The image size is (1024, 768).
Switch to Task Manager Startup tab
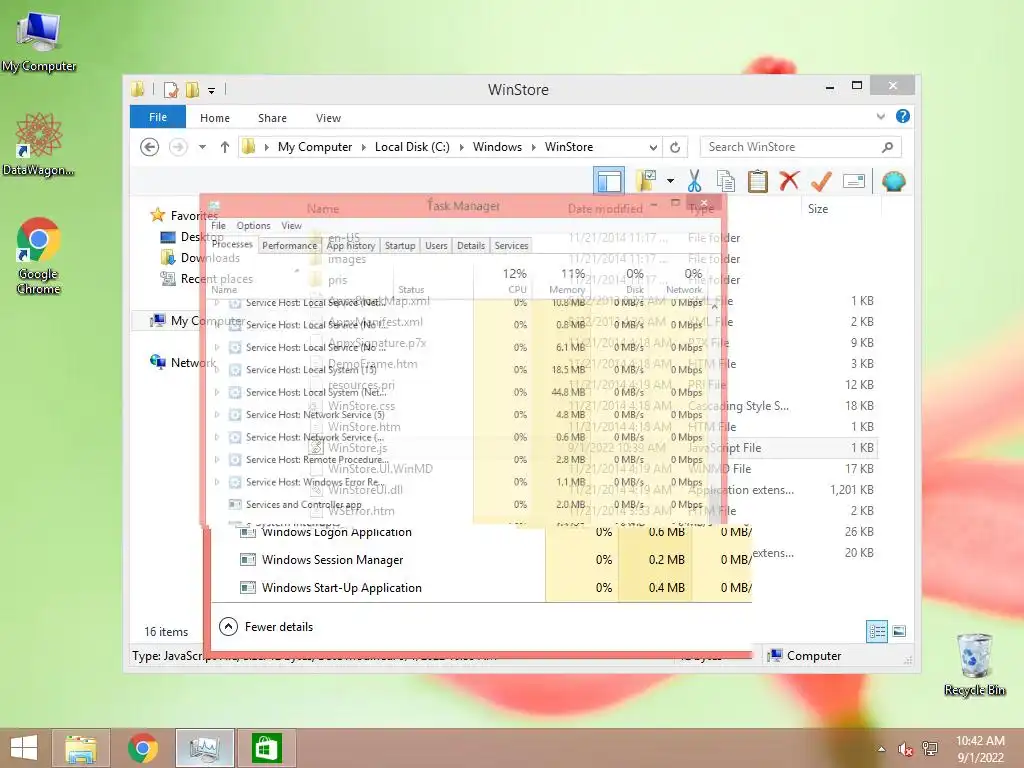(x=400, y=246)
